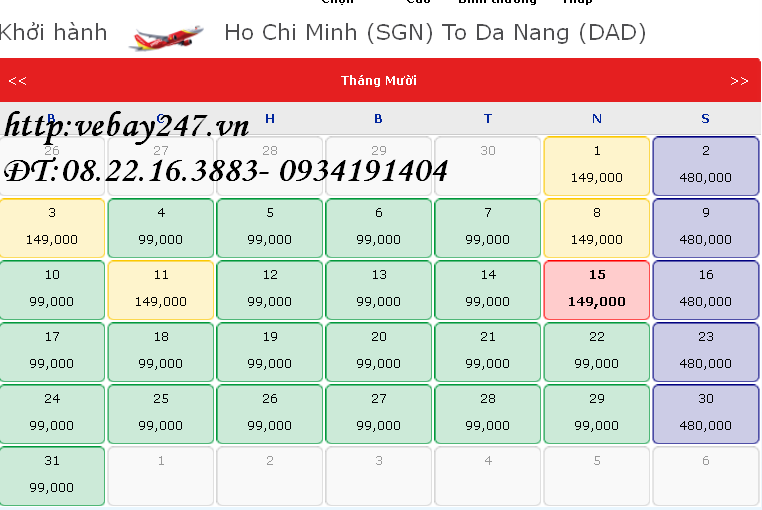Screen dimensions: 762x510
Task: Select October 31 fare 99,000
Action: (52, 475)
